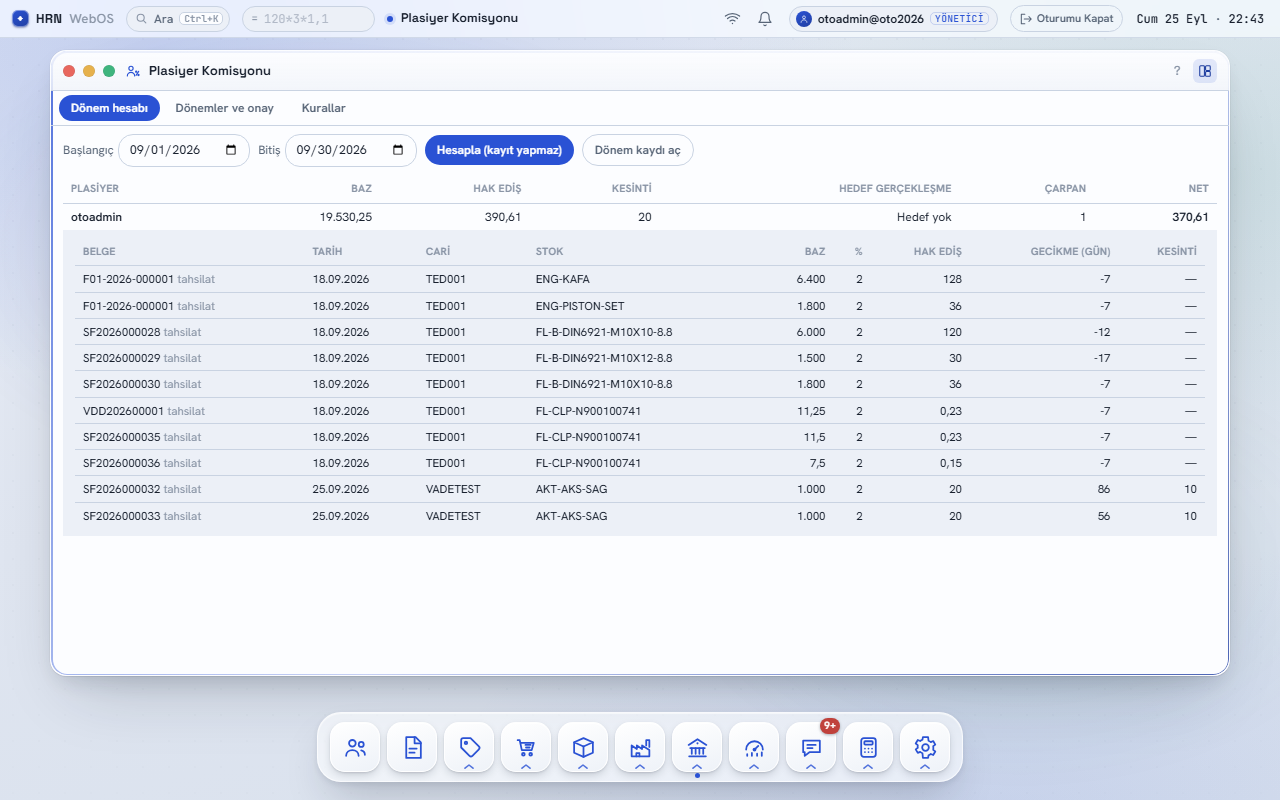Click the Dönem kaydı aç button
1280x800 pixels.
point(638,150)
